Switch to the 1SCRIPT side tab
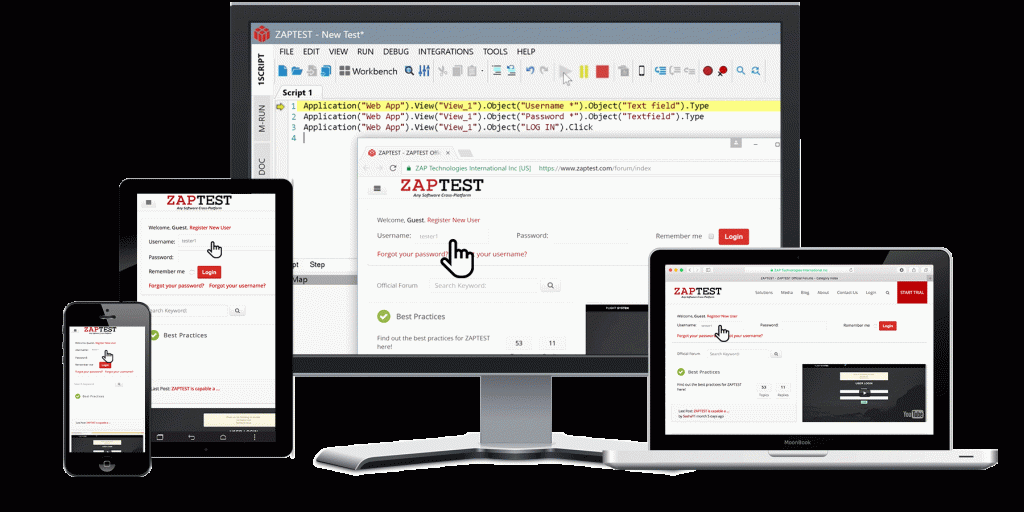1024x512 pixels. pyautogui.click(x=261, y=69)
